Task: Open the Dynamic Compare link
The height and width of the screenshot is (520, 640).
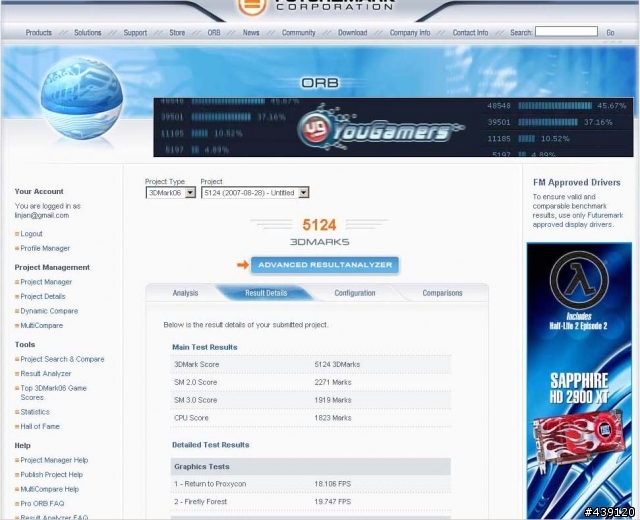Action: [x=49, y=311]
